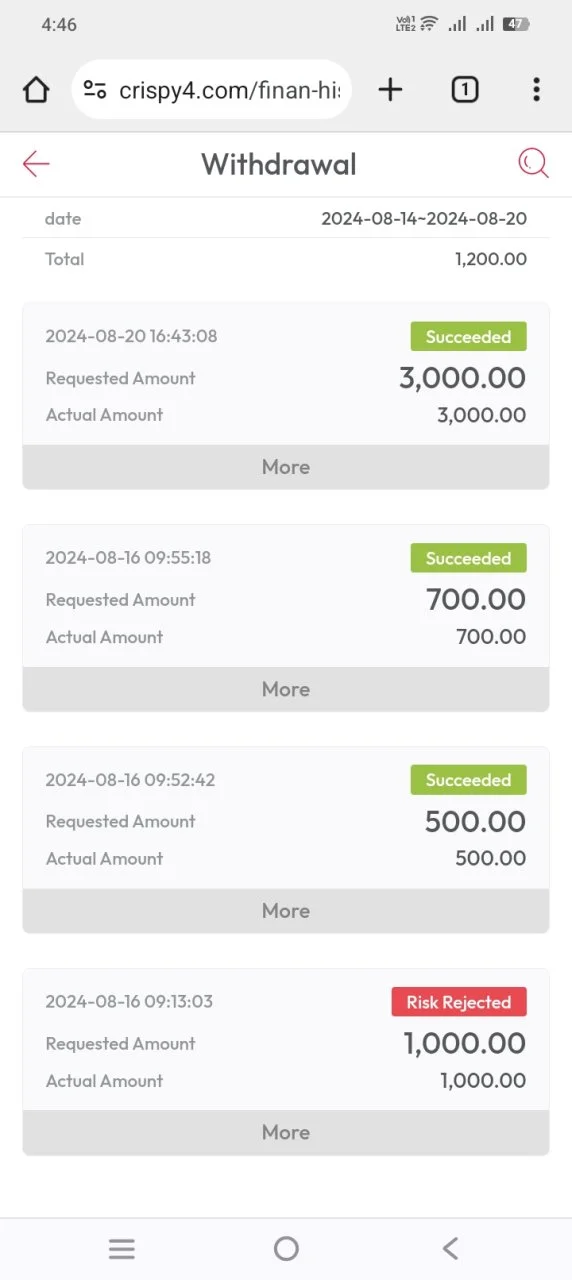Tap the Risk Rejected status badge
572x1280 pixels.
pos(458,1002)
